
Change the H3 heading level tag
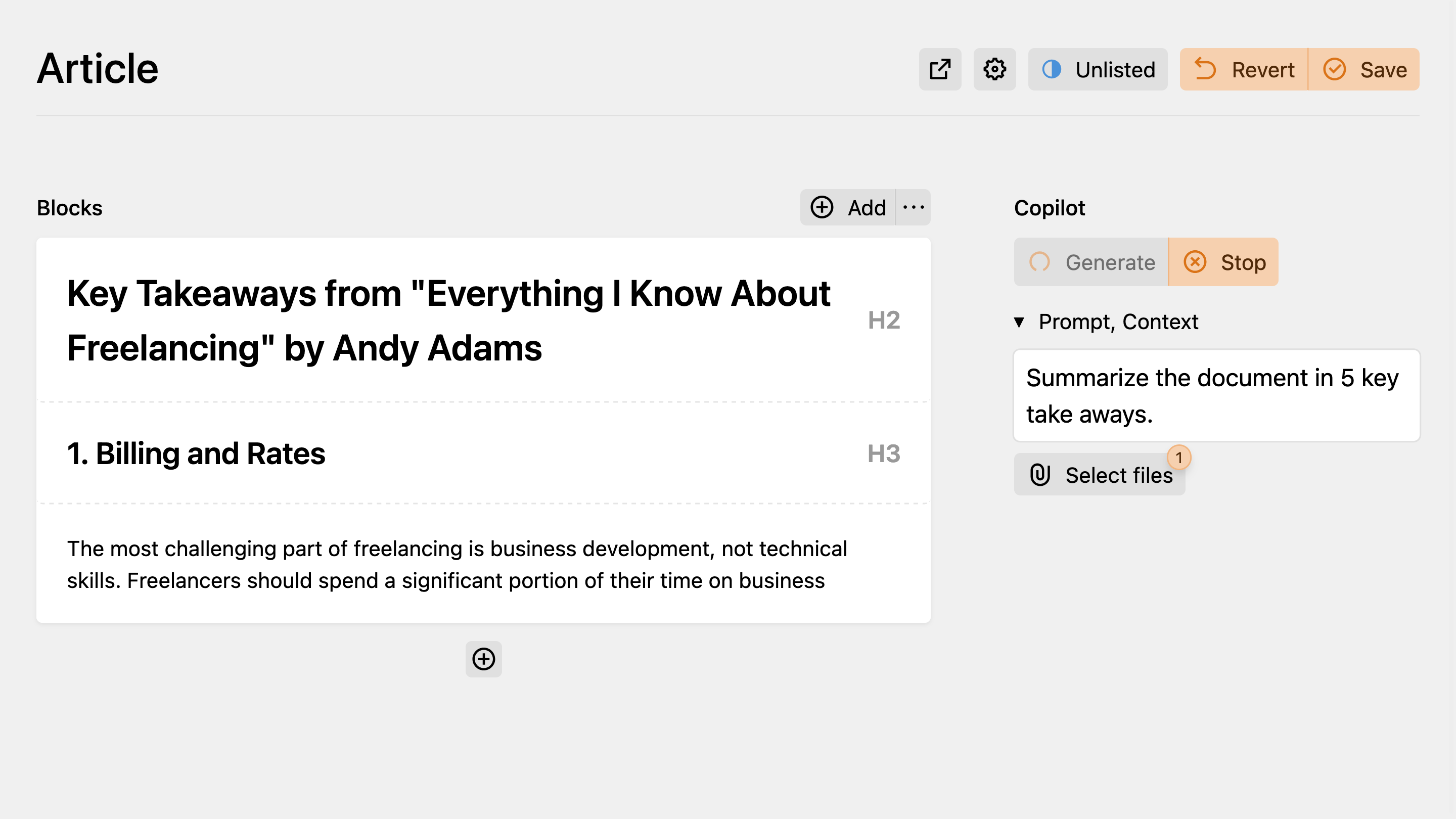(x=884, y=454)
